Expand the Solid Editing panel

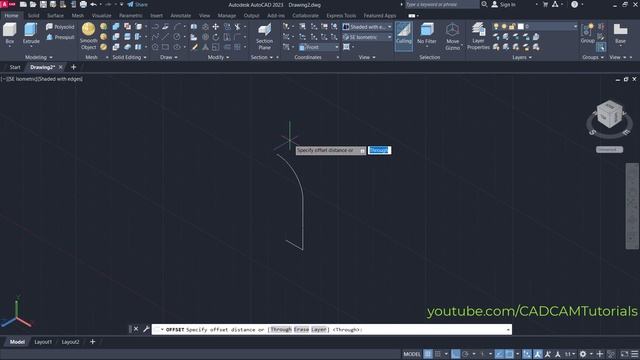point(129,57)
